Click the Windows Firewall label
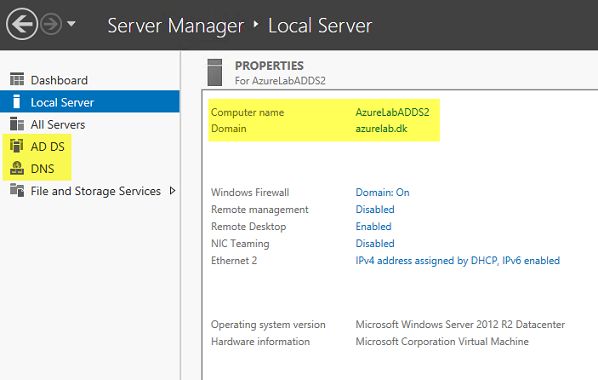The height and width of the screenshot is (380, 598). [250, 192]
